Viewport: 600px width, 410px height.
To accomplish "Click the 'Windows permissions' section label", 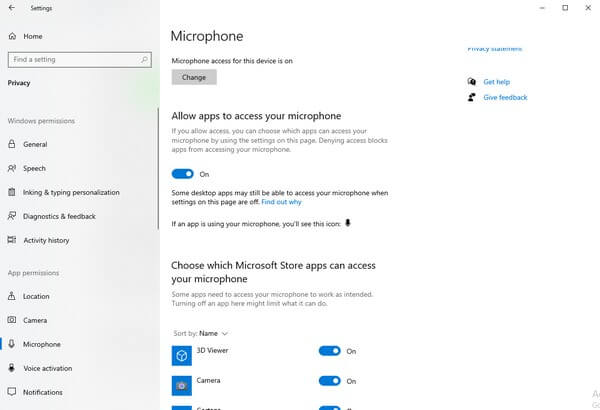I will point(41,121).
